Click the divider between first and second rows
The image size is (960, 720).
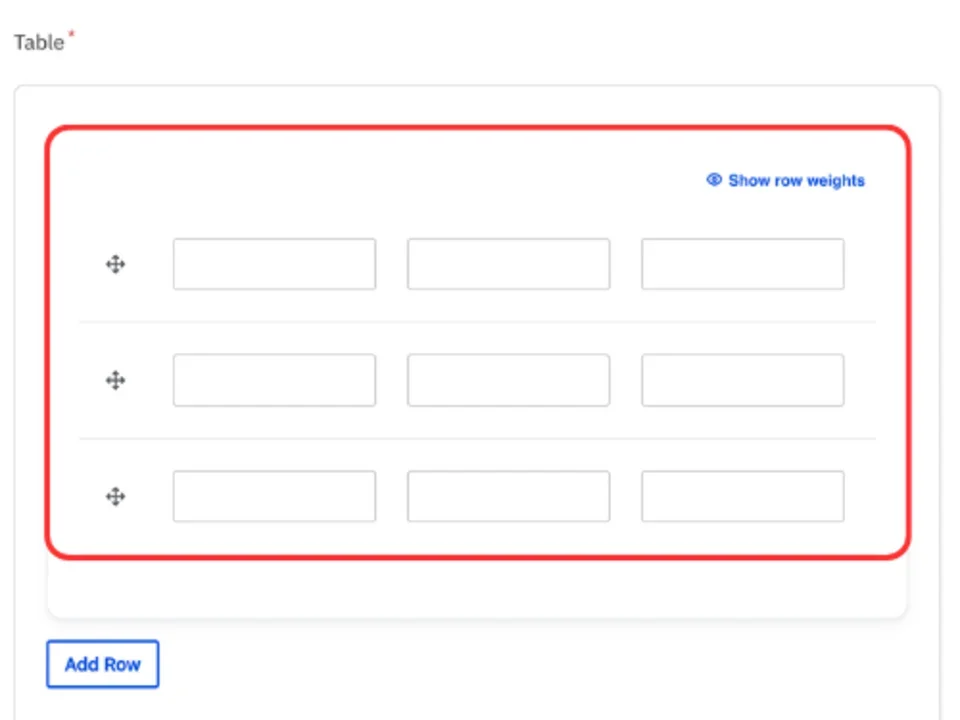pos(477,322)
